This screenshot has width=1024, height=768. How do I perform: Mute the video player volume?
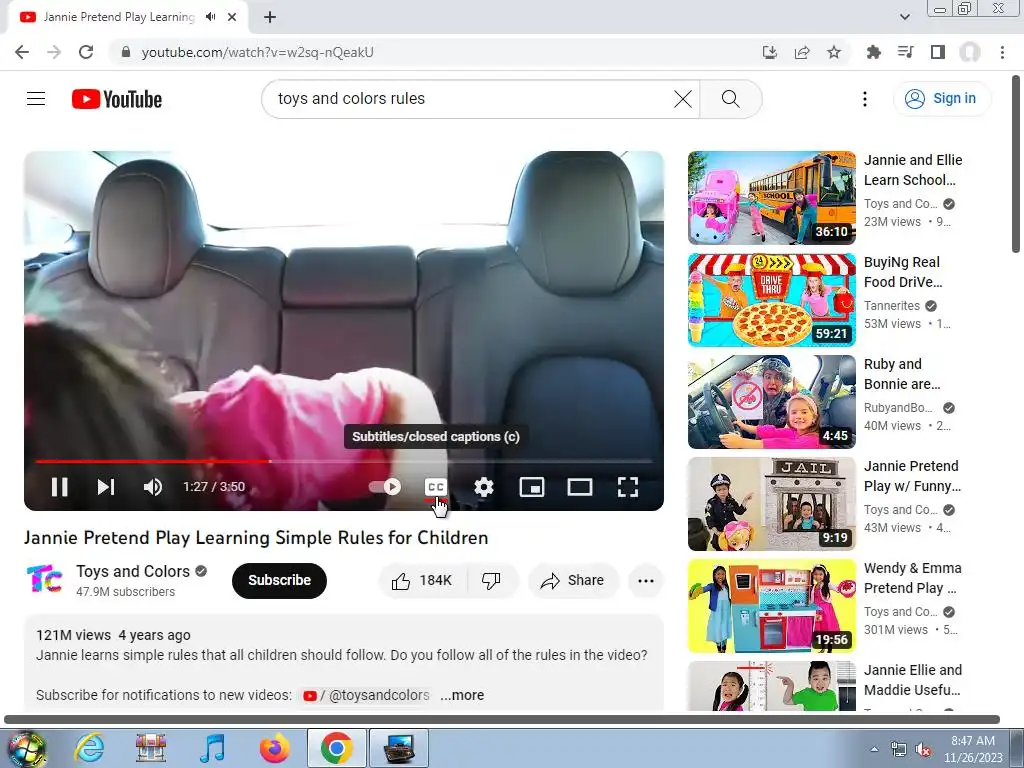coord(153,487)
